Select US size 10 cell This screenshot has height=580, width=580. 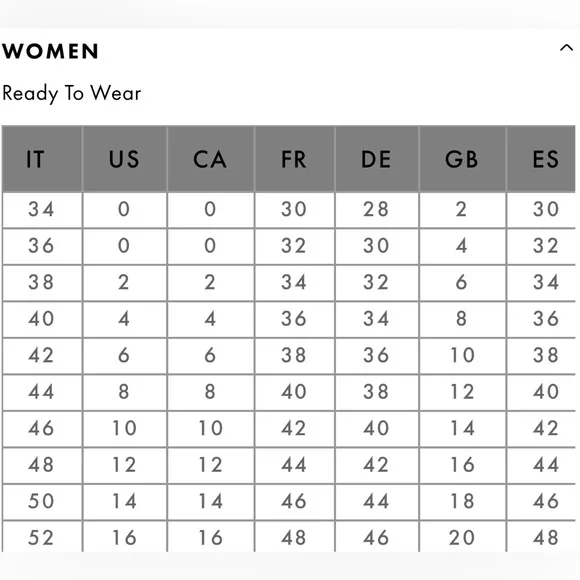(125, 428)
